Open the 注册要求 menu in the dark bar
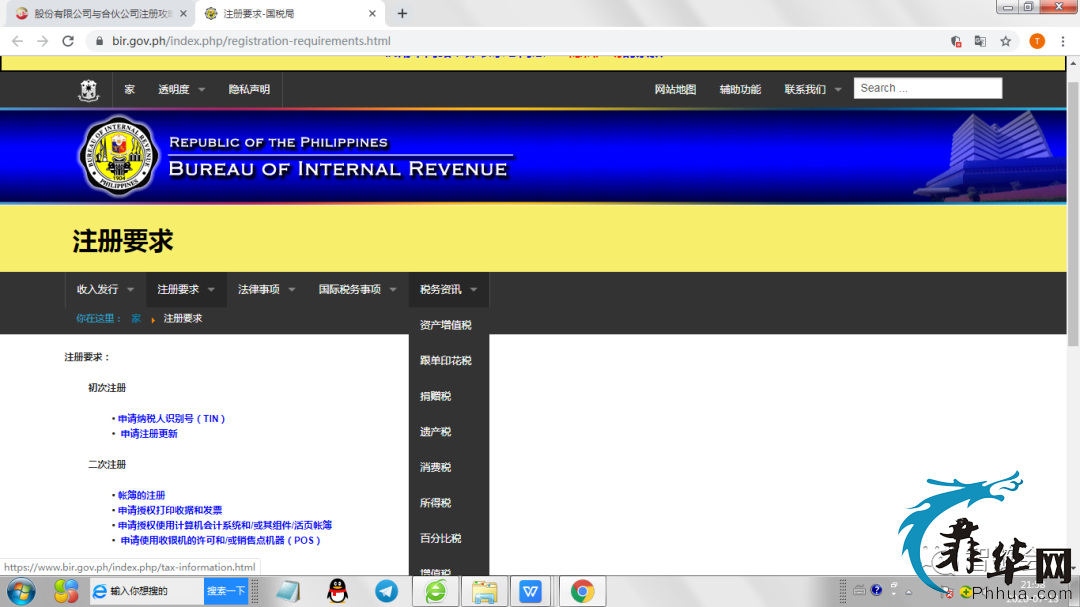The image size is (1080, 607). [178, 289]
